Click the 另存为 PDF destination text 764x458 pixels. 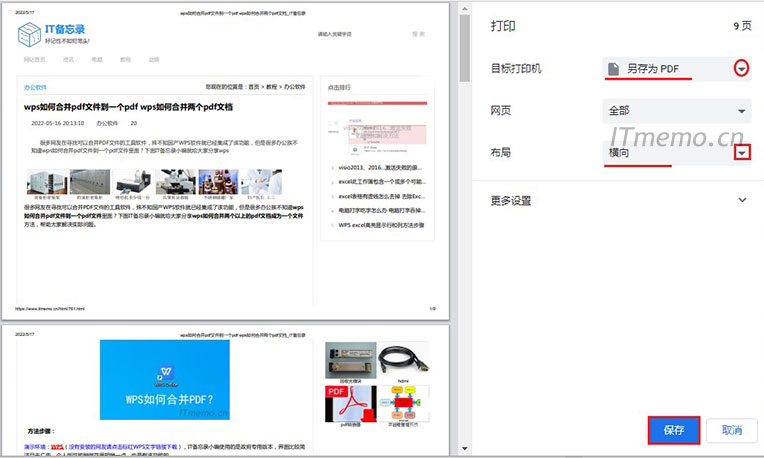pos(653,69)
